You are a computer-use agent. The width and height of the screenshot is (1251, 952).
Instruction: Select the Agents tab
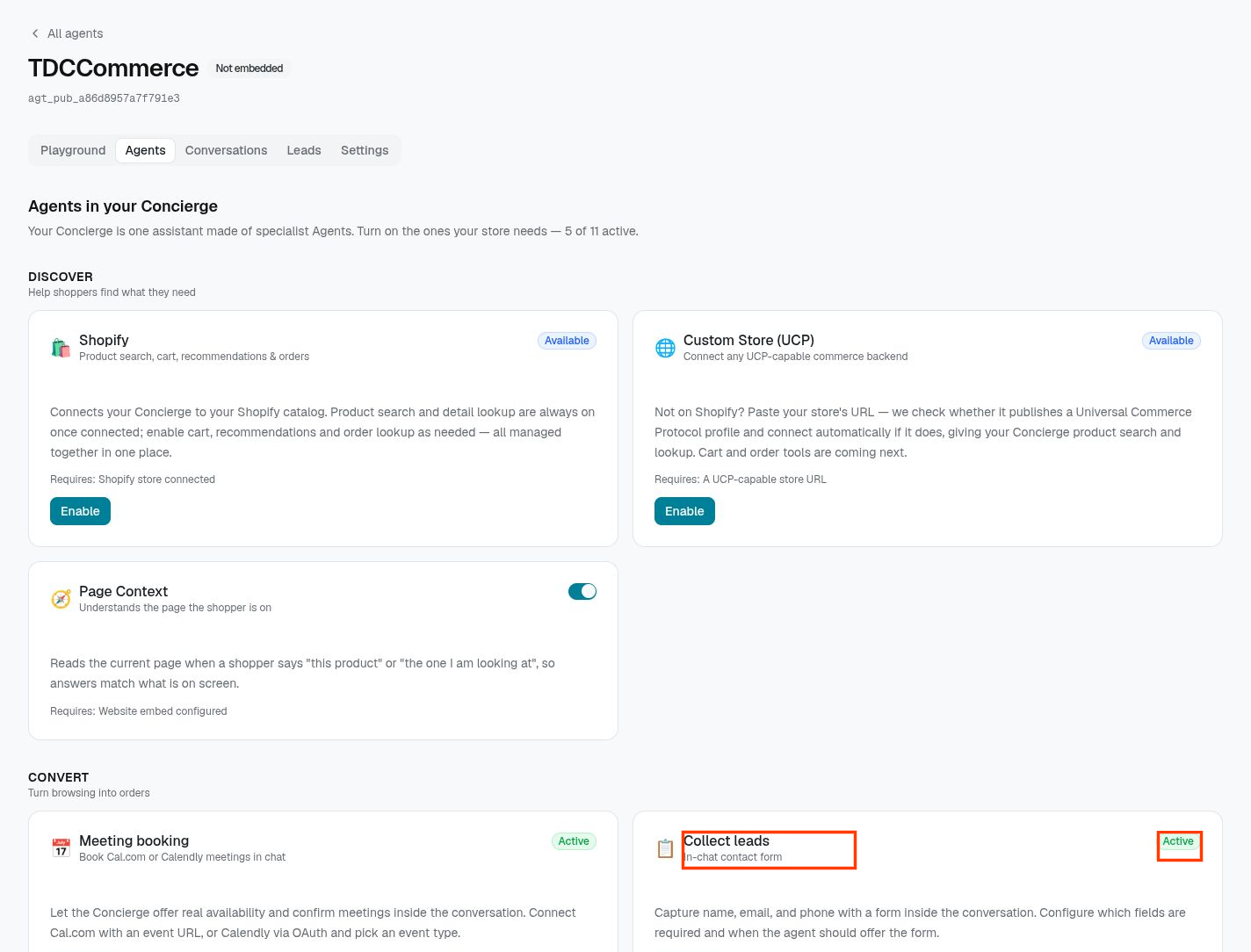click(145, 150)
